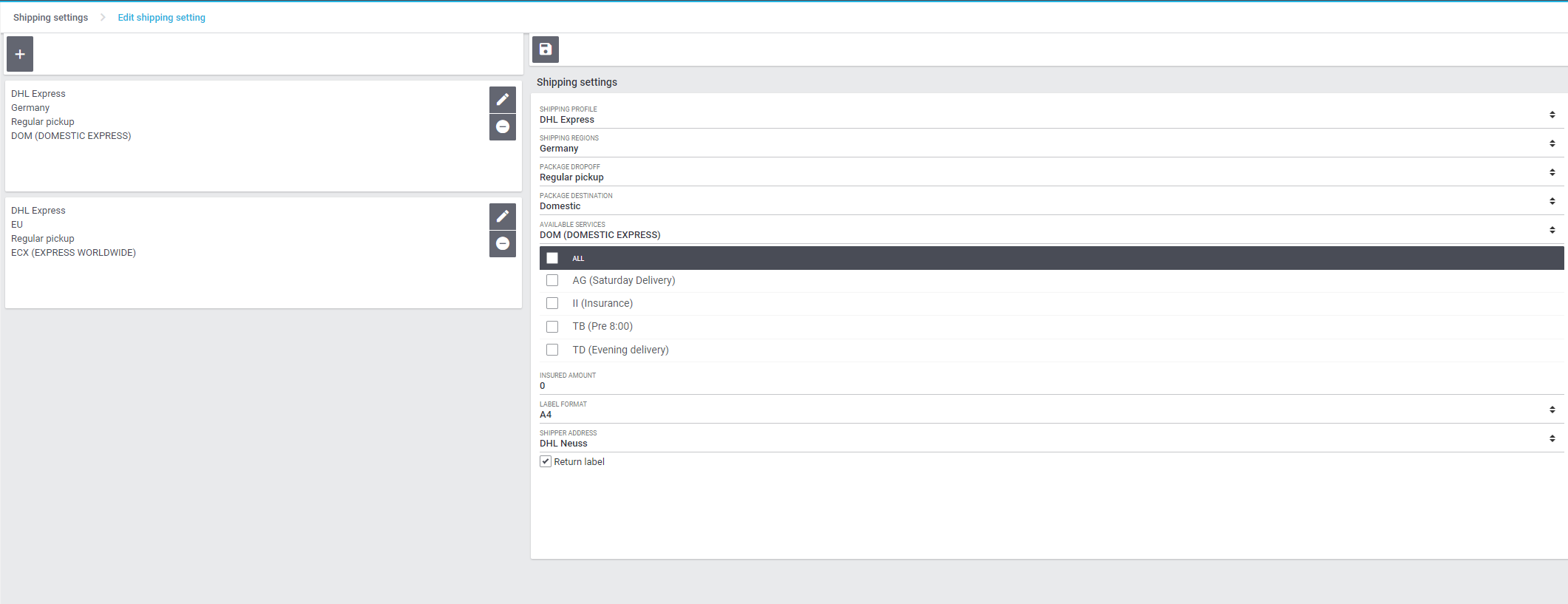Remove the DHL Express Germany entry
Screen dimensions: 1568x604
tap(503, 127)
